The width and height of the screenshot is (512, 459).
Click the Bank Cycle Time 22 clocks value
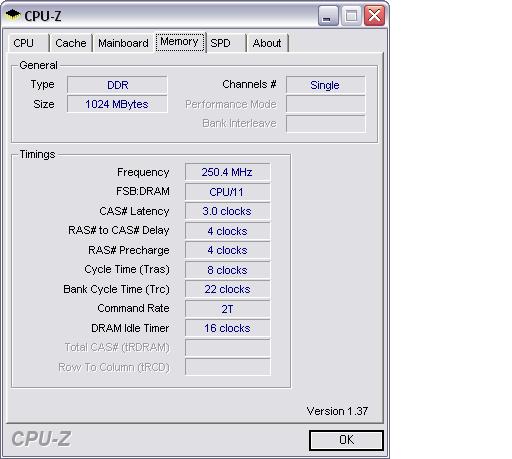pos(227,289)
